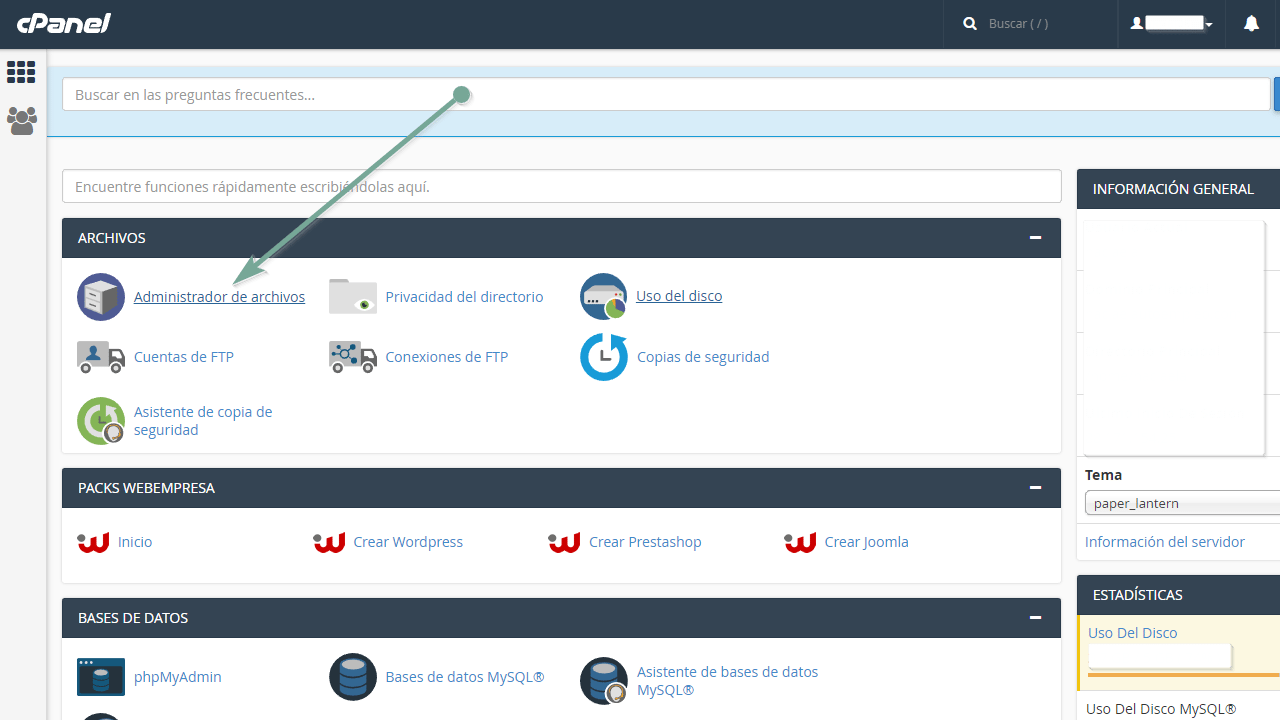Click the Cuentas de FTP truck icon
The width and height of the screenshot is (1280, 720).
click(x=101, y=357)
